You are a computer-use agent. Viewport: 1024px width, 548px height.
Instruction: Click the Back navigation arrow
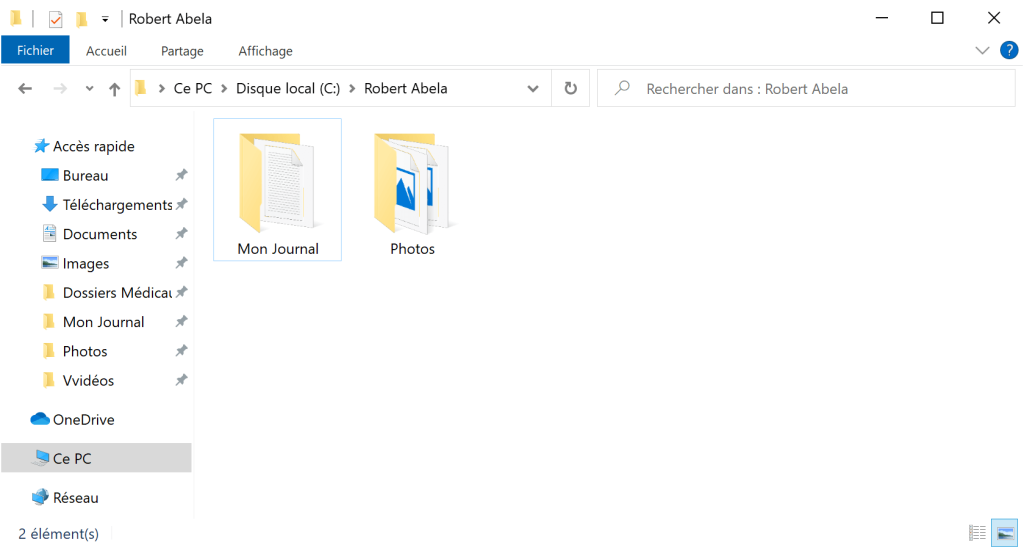(x=25, y=89)
